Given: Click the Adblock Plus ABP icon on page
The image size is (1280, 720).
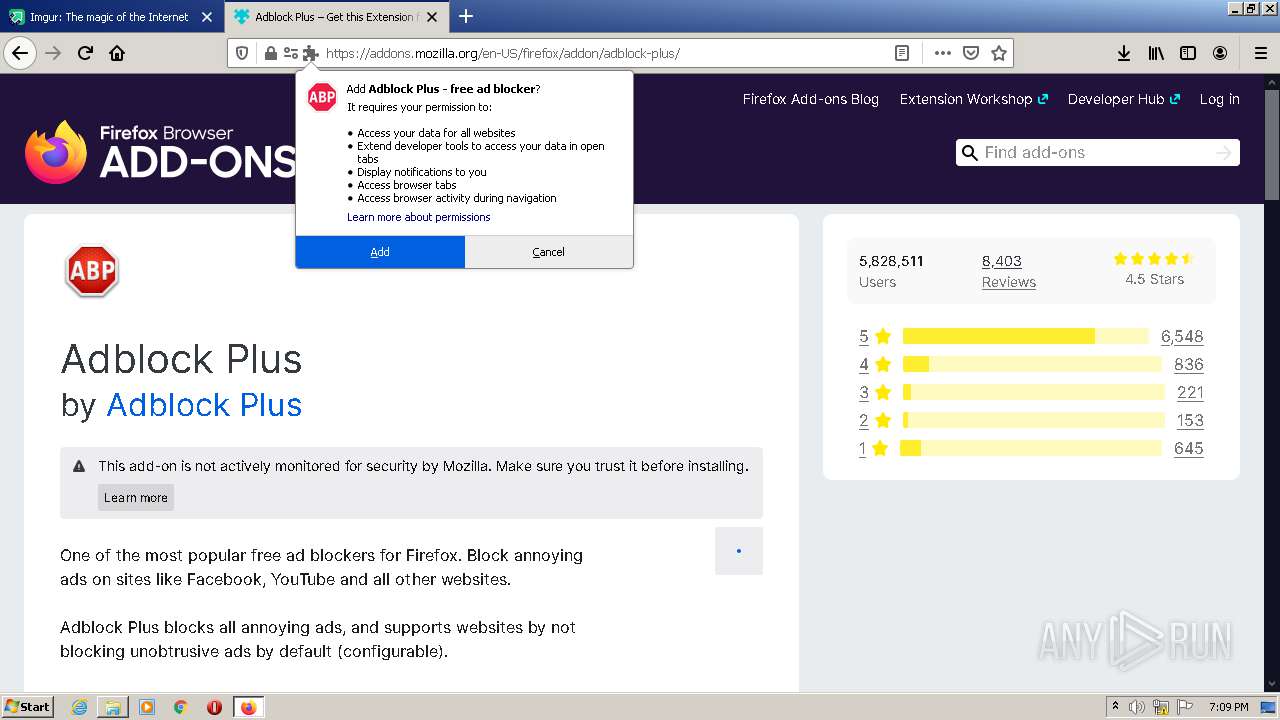Looking at the screenshot, I should [92, 272].
